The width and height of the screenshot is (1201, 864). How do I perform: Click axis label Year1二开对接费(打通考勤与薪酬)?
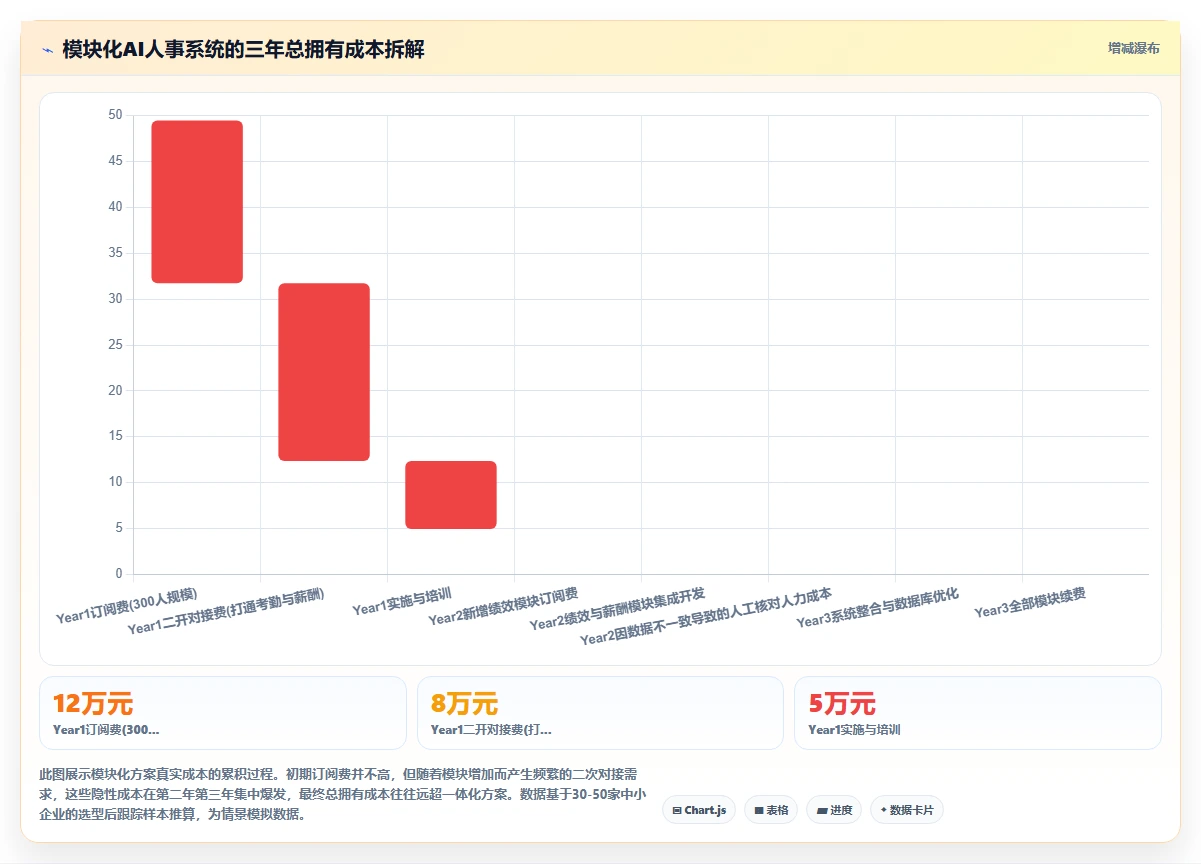227,612
